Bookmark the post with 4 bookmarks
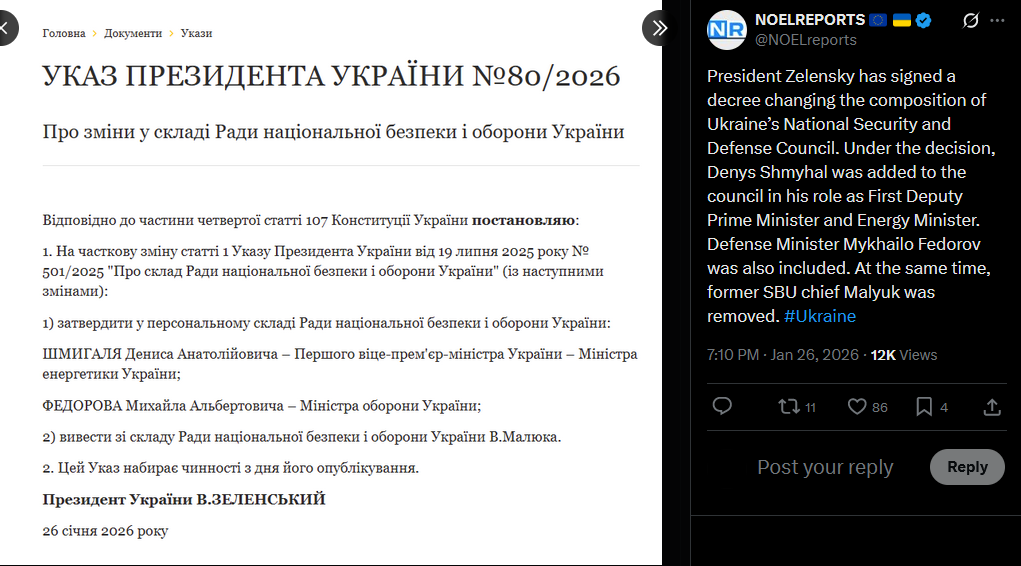 pyautogui.click(x=931, y=407)
